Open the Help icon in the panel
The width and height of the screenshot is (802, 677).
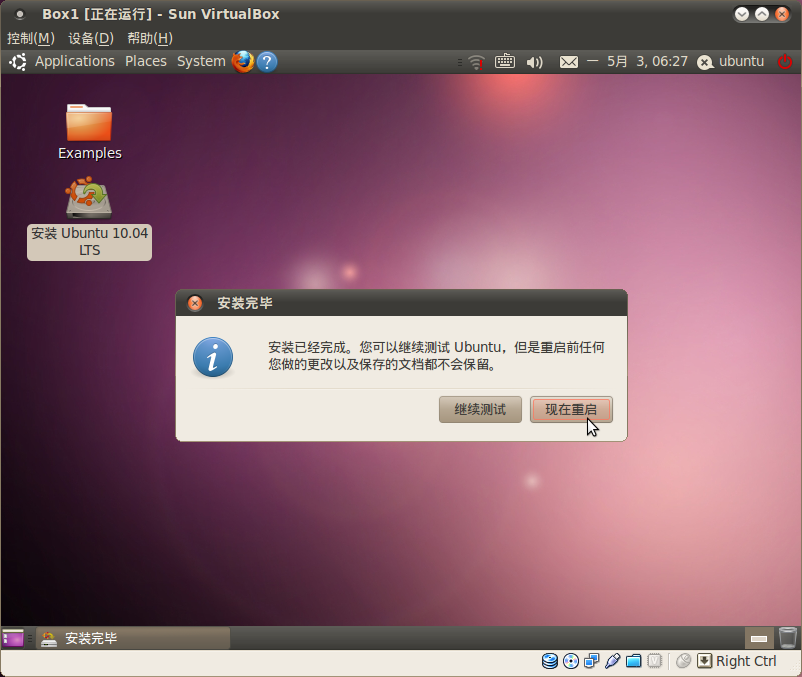point(267,62)
